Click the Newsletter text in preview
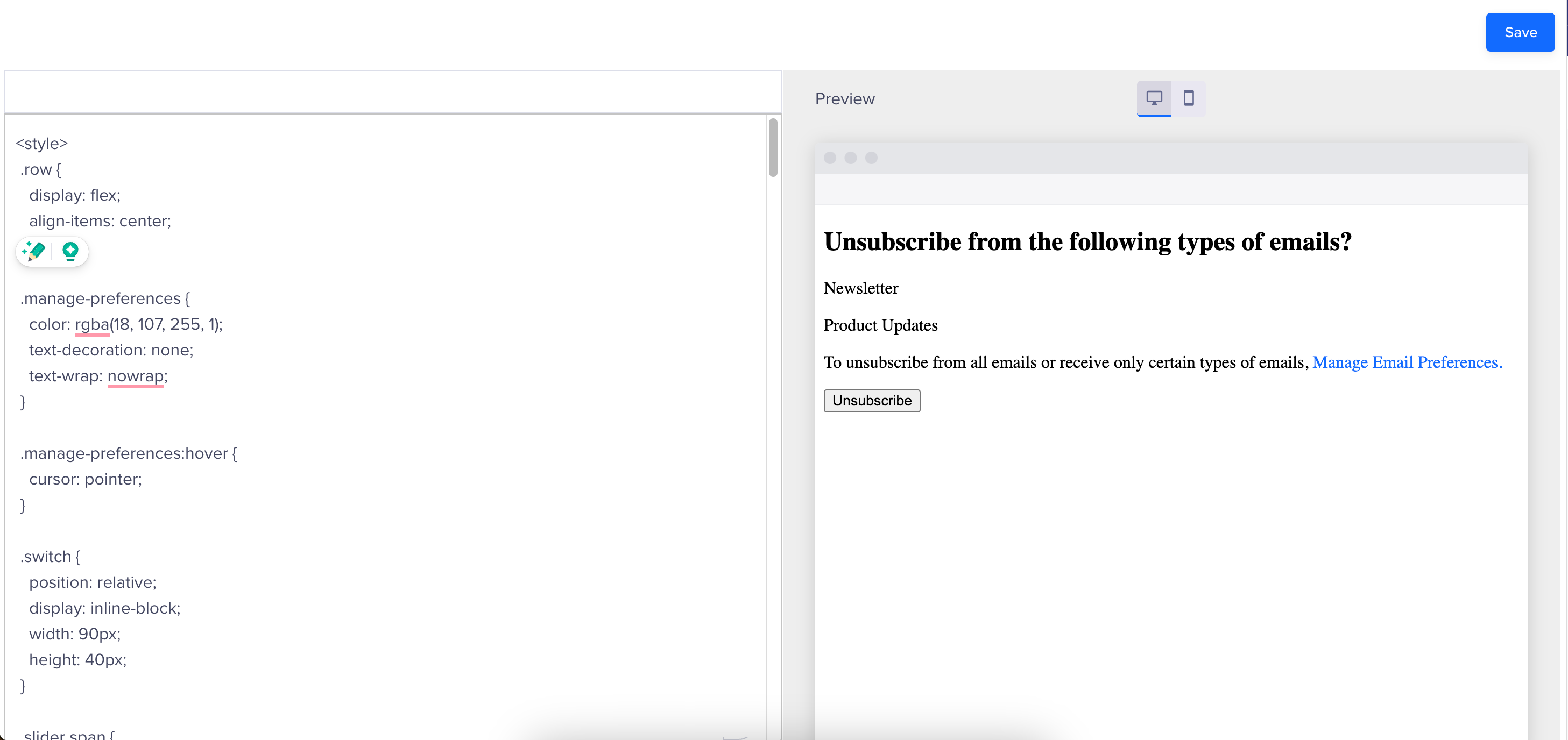Image resolution: width=1568 pixels, height=740 pixels. tap(861, 288)
